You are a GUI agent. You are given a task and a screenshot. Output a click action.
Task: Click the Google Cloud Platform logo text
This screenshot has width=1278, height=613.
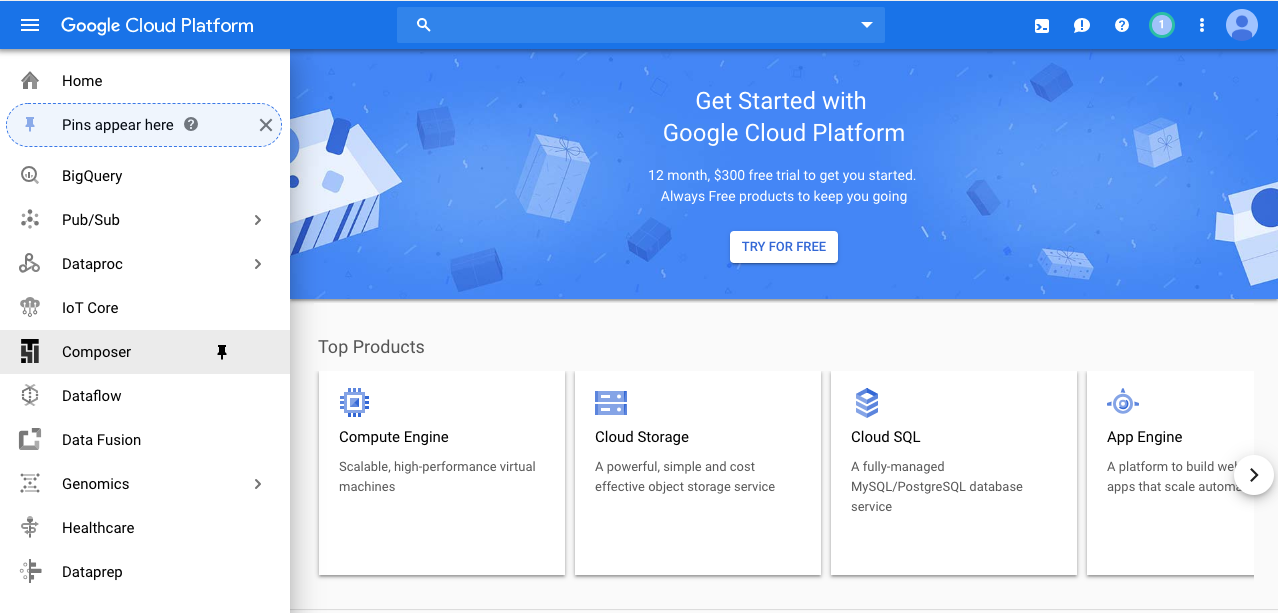tap(157, 26)
